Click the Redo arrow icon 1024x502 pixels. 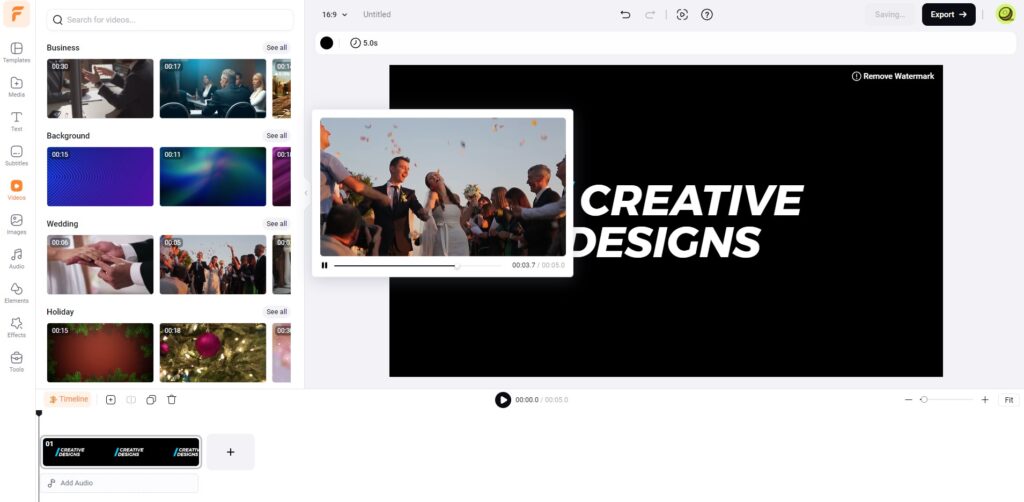[x=650, y=14]
